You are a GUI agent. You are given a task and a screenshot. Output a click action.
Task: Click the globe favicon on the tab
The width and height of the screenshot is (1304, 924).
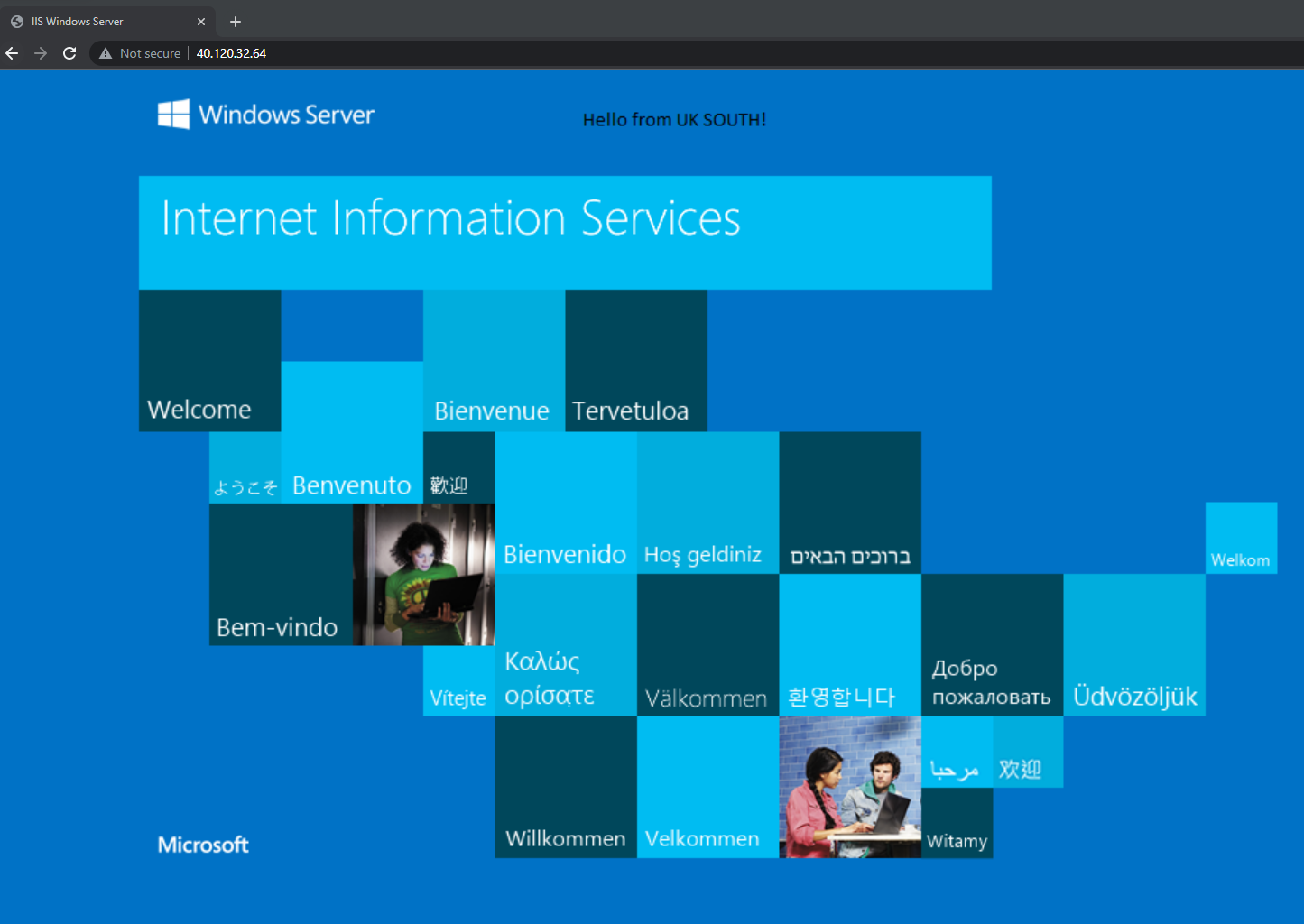(x=17, y=22)
